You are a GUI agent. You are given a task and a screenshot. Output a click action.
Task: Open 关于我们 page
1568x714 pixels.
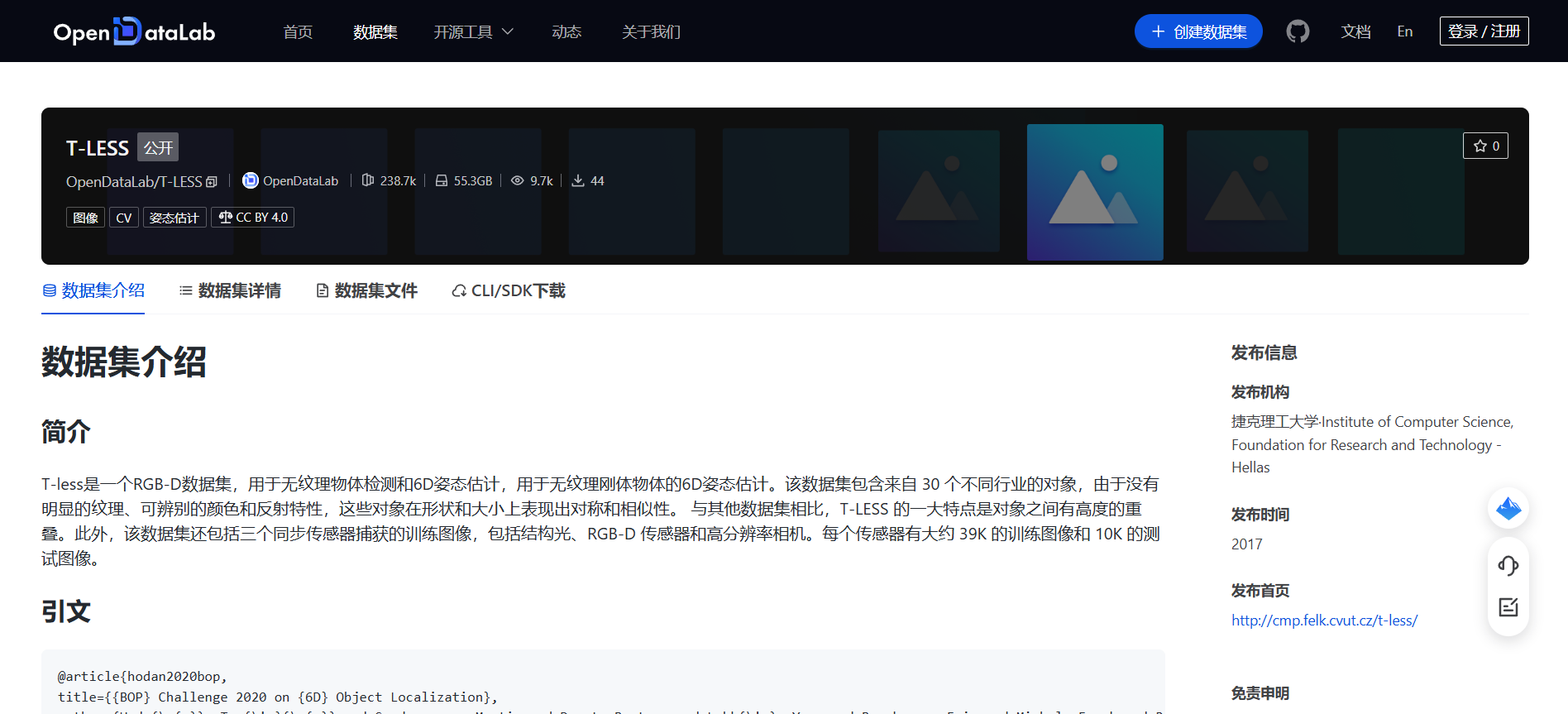click(x=651, y=31)
